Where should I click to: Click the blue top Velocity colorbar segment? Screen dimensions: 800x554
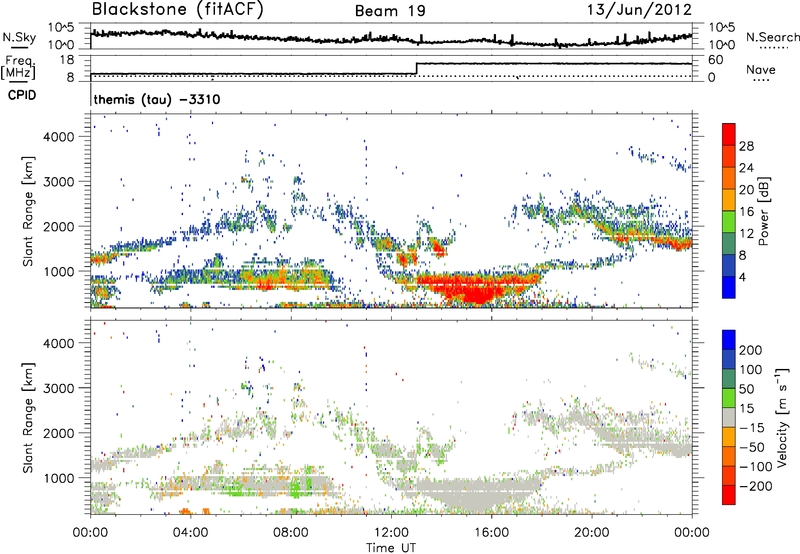pyautogui.click(x=729, y=340)
